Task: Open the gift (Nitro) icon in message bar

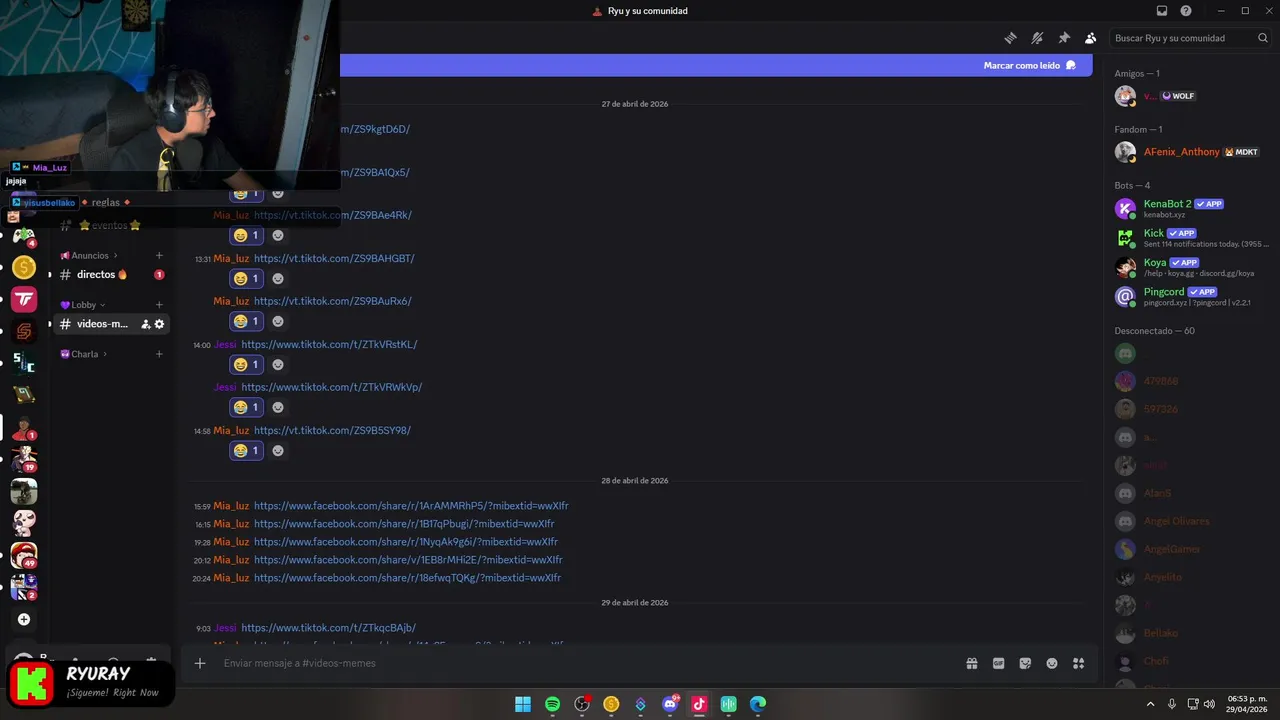Action: [x=971, y=663]
